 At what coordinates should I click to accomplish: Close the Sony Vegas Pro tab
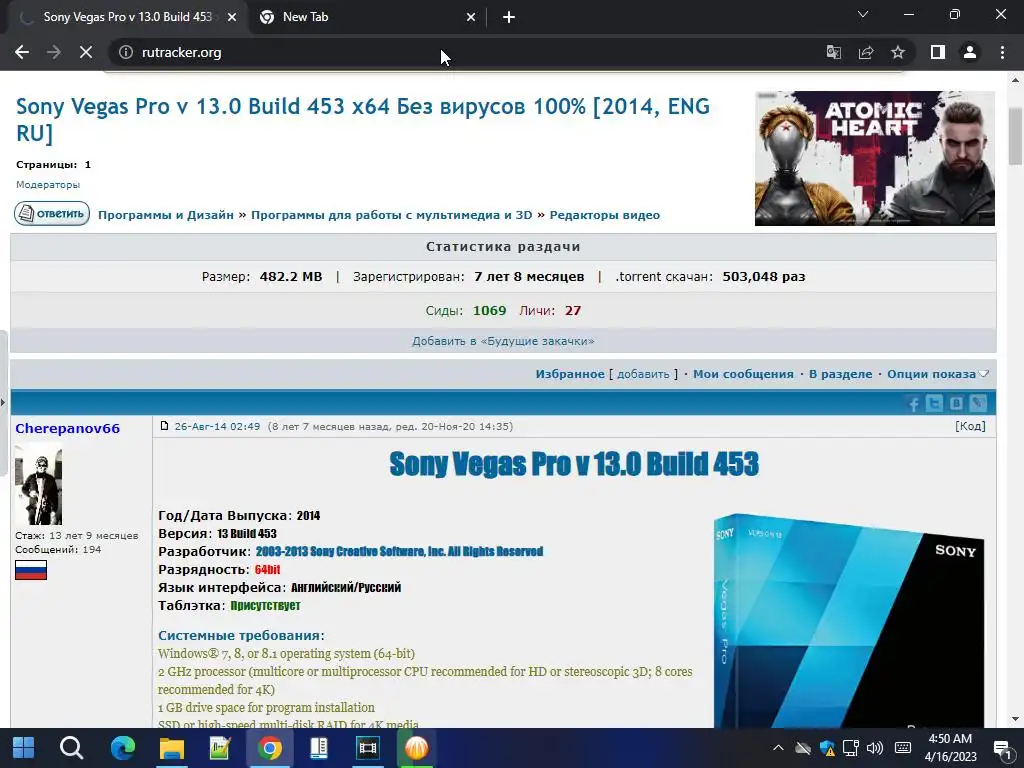click(x=232, y=18)
